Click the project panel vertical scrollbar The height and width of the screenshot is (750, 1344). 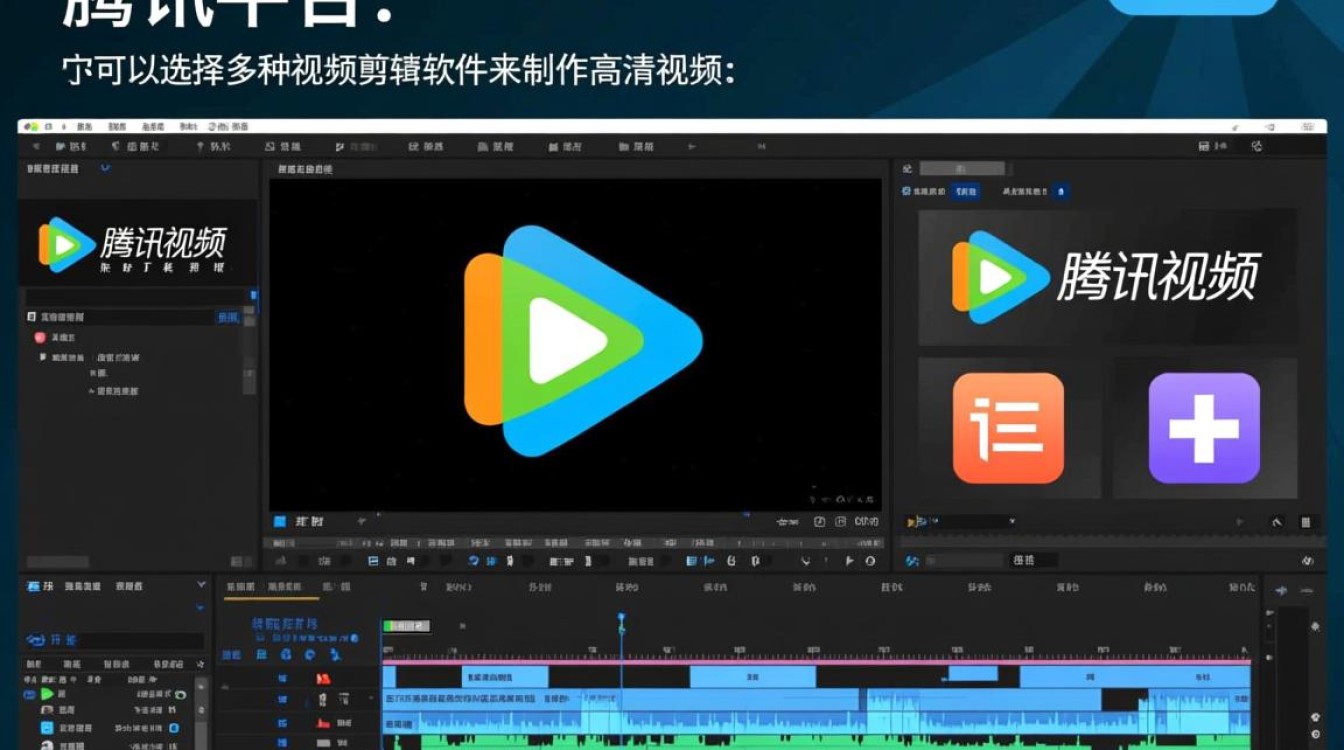coord(249,350)
